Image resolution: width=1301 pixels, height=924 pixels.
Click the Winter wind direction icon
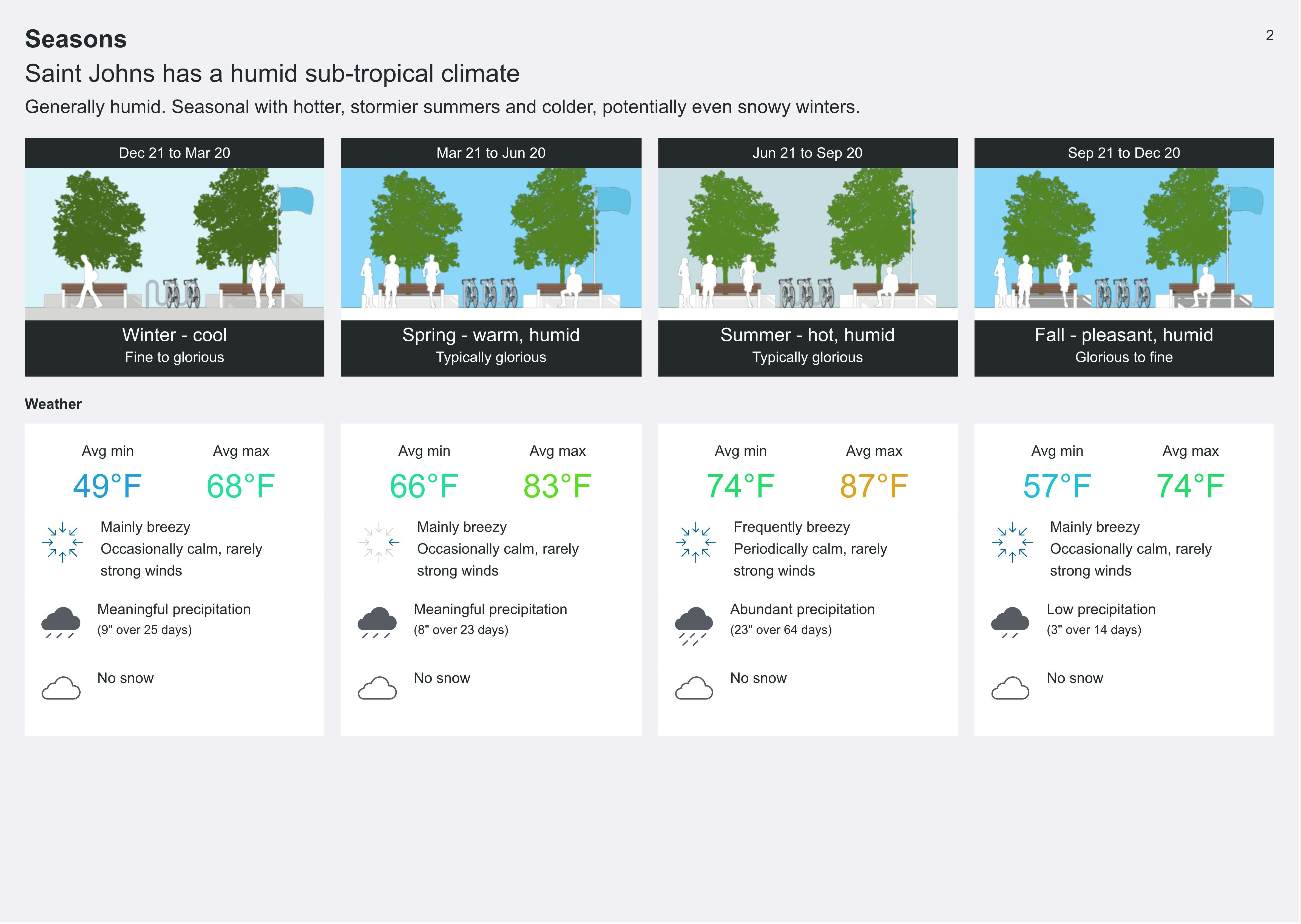click(63, 542)
